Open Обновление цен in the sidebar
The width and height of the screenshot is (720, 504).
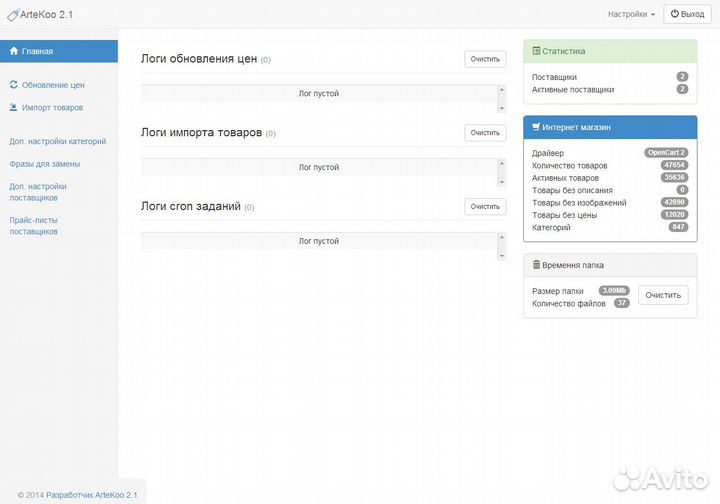click(x=53, y=85)
